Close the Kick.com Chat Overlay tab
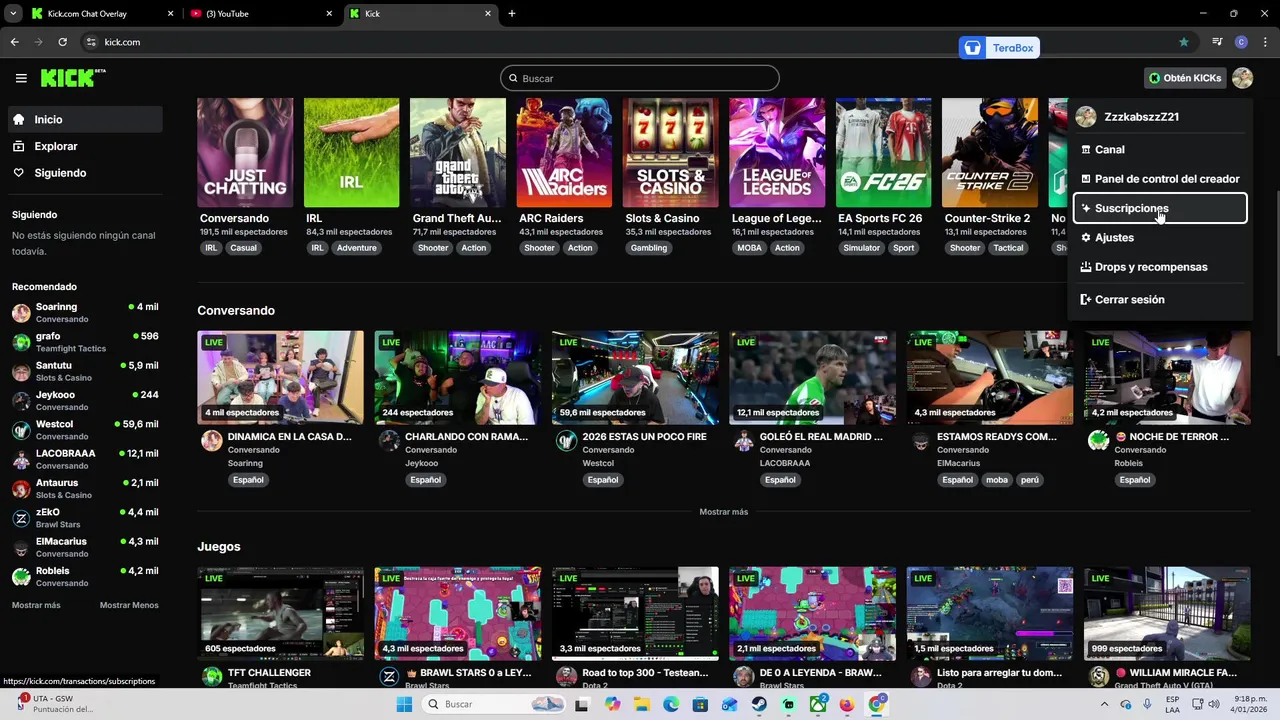1280x720 pixels. pos(170,14)
